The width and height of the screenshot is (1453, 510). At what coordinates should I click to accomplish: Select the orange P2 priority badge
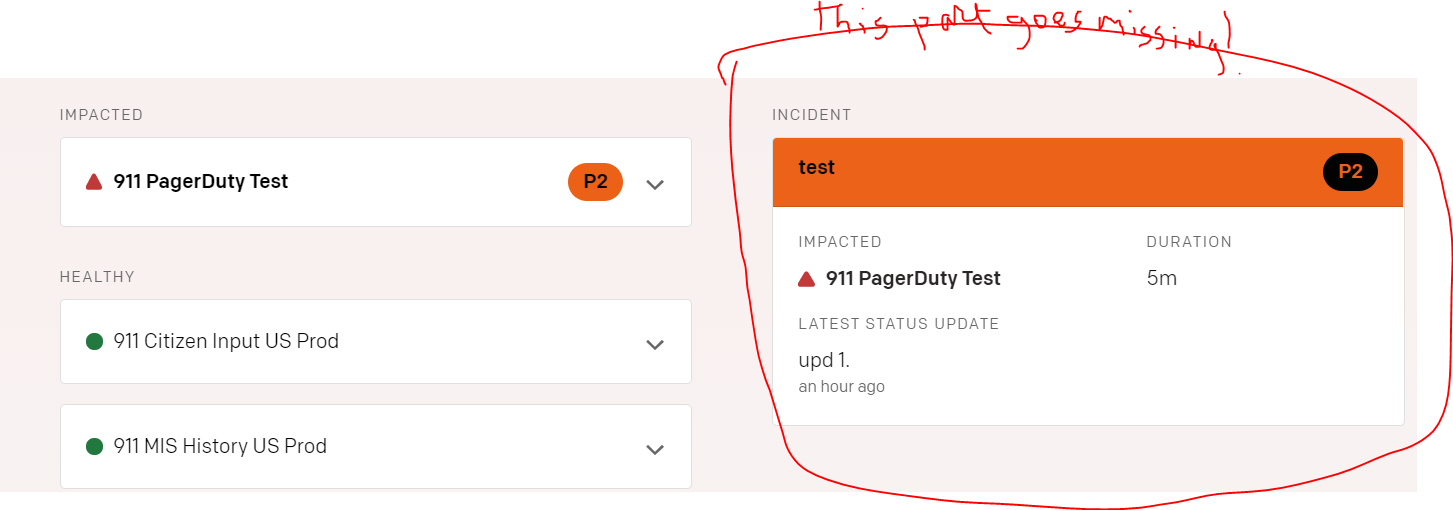(x=595, y=182)
